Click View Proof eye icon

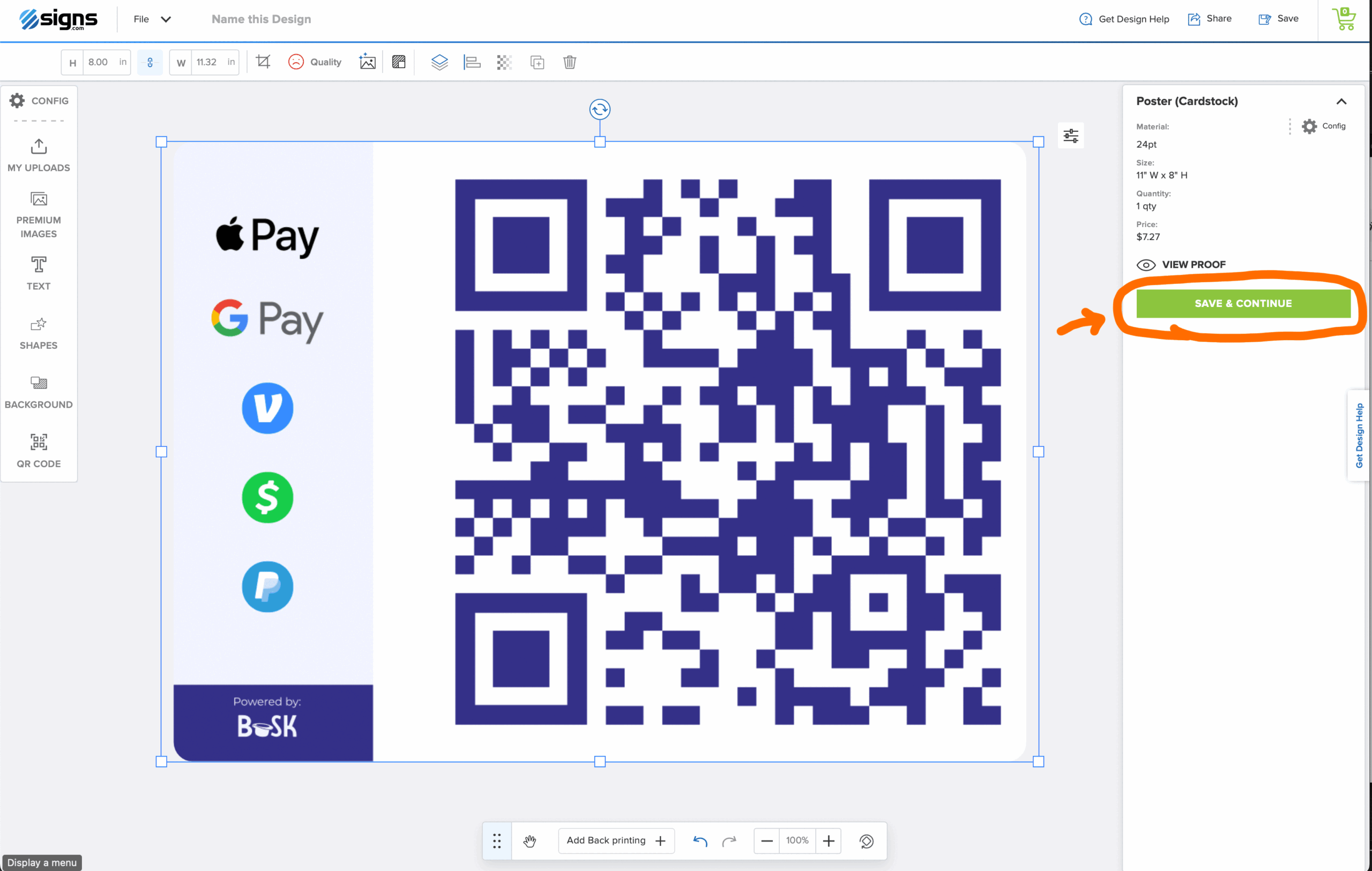click(x=1146, y=265)
